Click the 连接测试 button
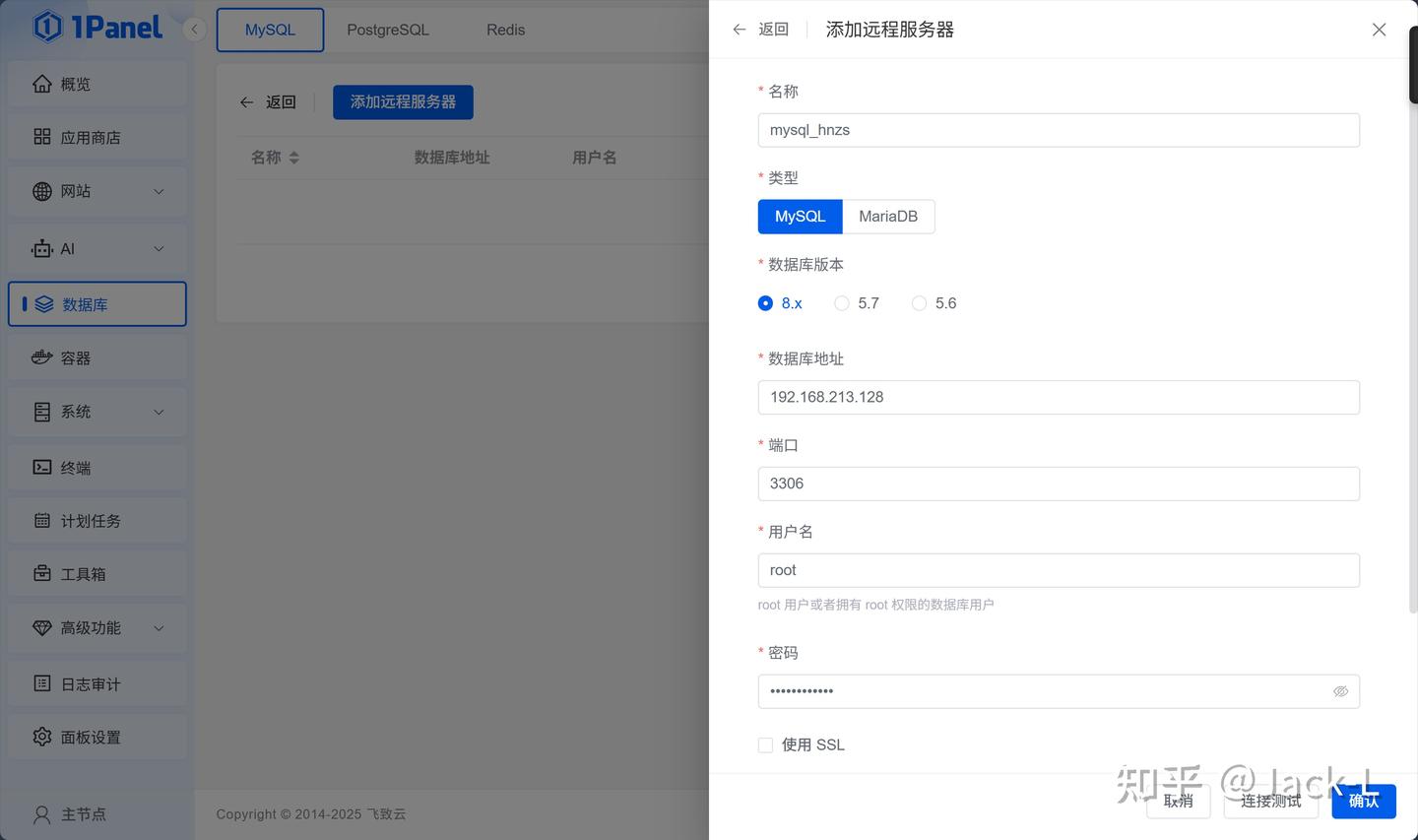Viewport: 1418px width, 840px height. (1270, 801)
